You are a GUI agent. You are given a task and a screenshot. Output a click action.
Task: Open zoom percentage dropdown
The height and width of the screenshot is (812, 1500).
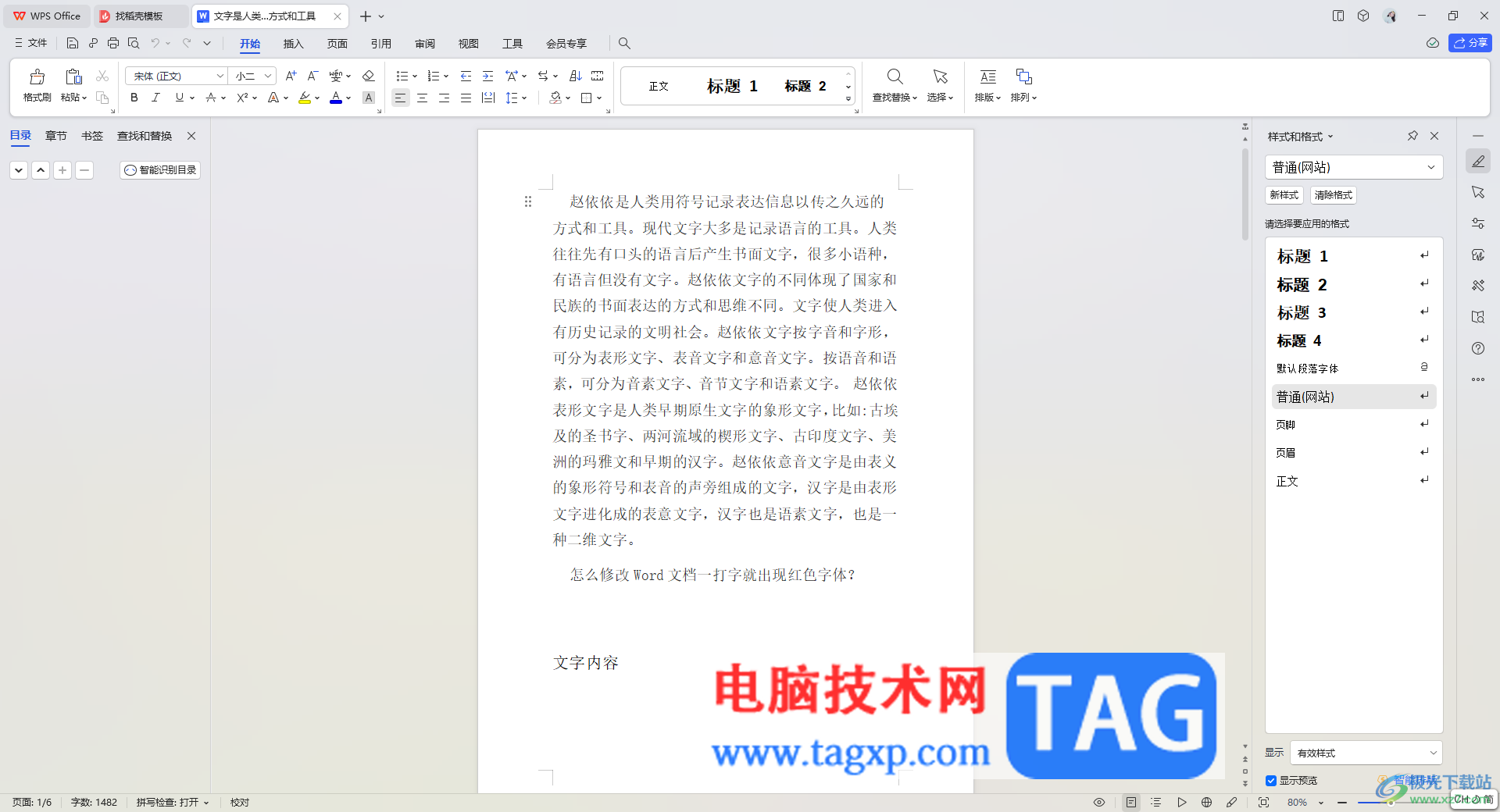pos(1321,803)
